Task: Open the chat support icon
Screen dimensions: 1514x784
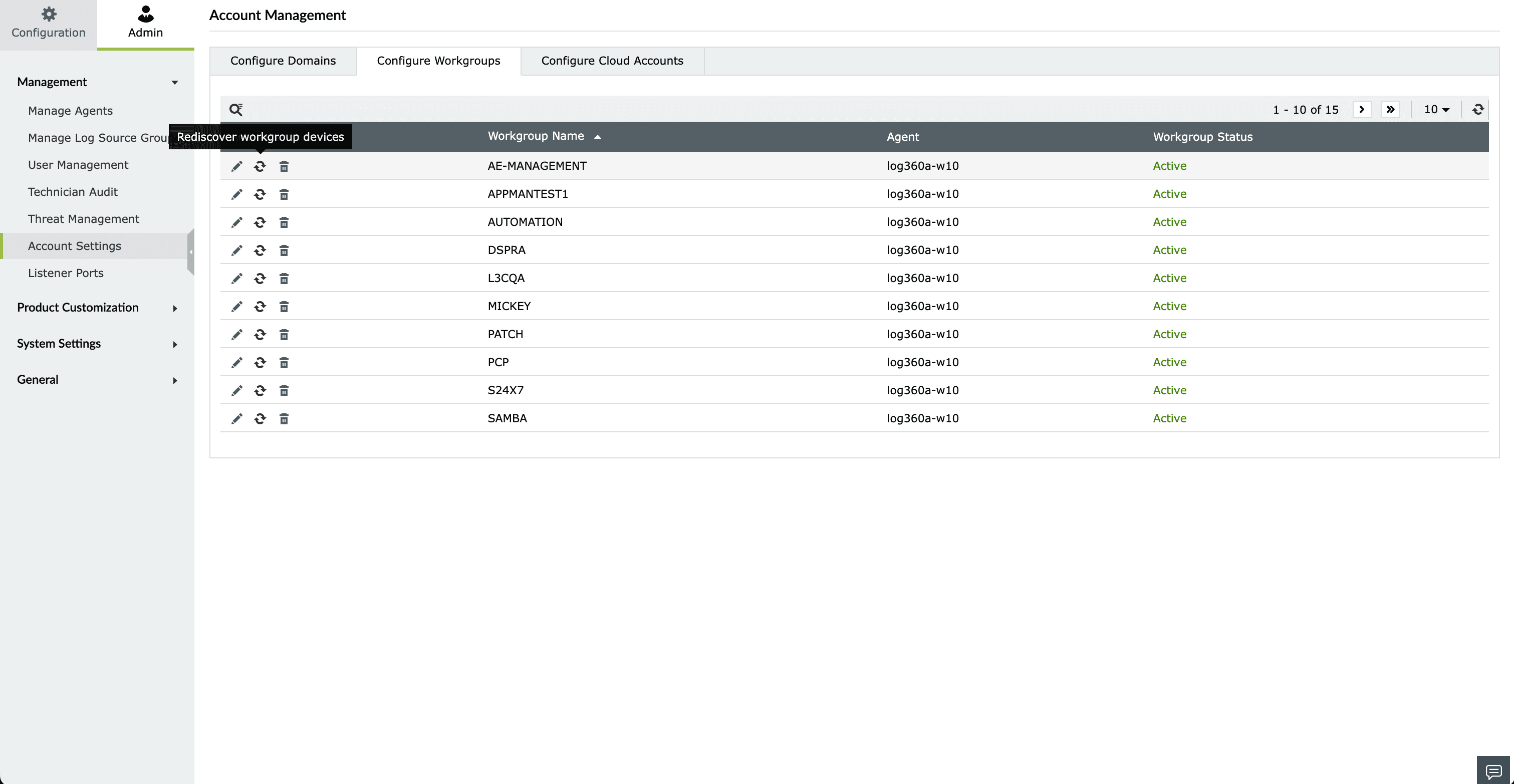Action: click(x=1493, y=770)
